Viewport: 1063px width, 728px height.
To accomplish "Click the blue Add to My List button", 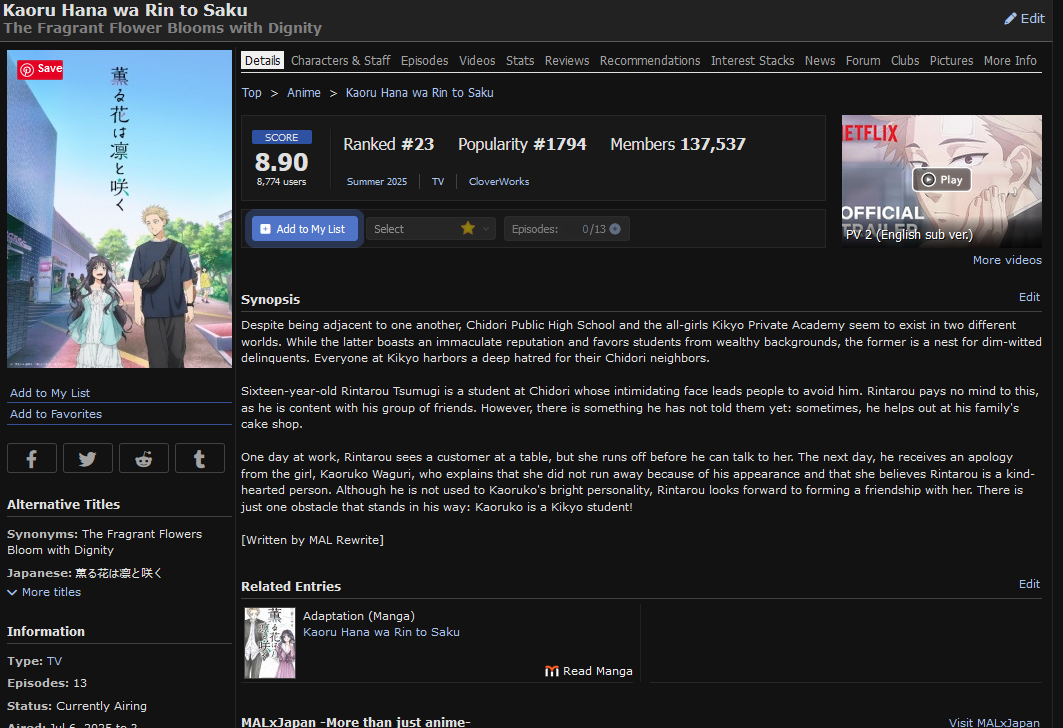I will (304, 229).
